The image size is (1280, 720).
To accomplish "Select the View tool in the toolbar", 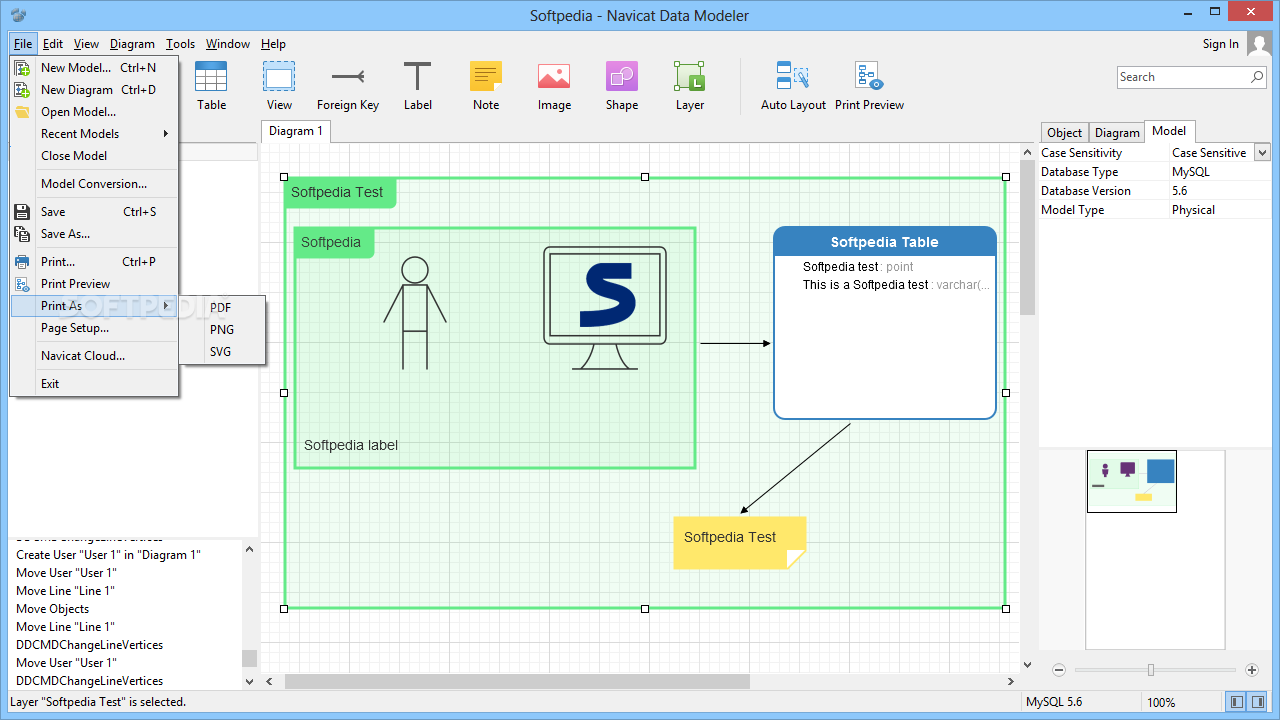I will pyautogui.click(x=279, y=85).
